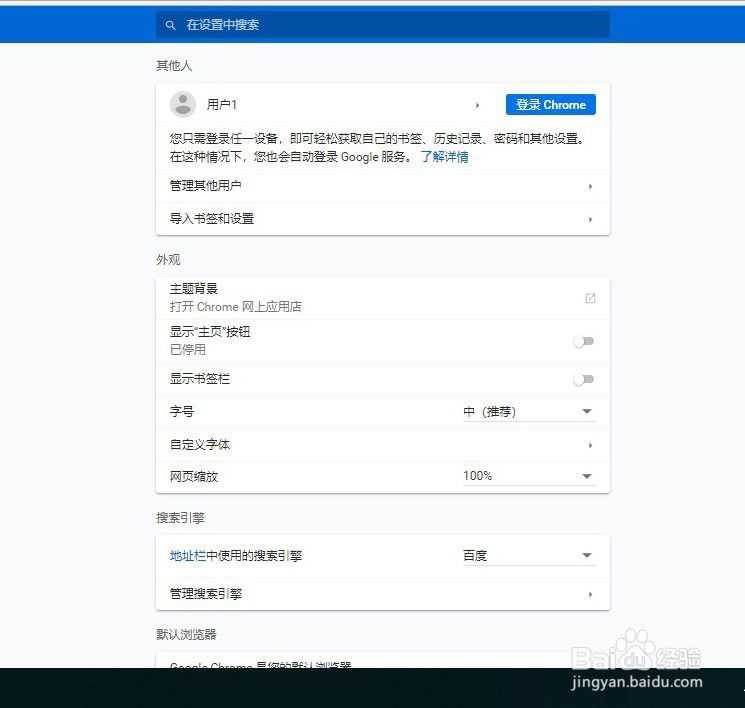This screenshot has height=708, width=745.
Task: Click the 导入书签和设置 row label
Action: pos(212,219)
